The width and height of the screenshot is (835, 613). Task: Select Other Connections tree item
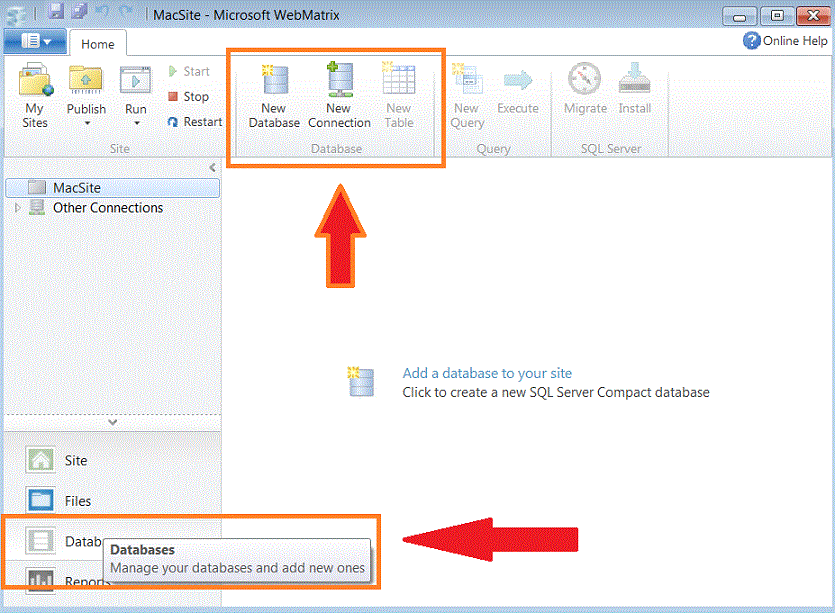(x=108, y=208)
